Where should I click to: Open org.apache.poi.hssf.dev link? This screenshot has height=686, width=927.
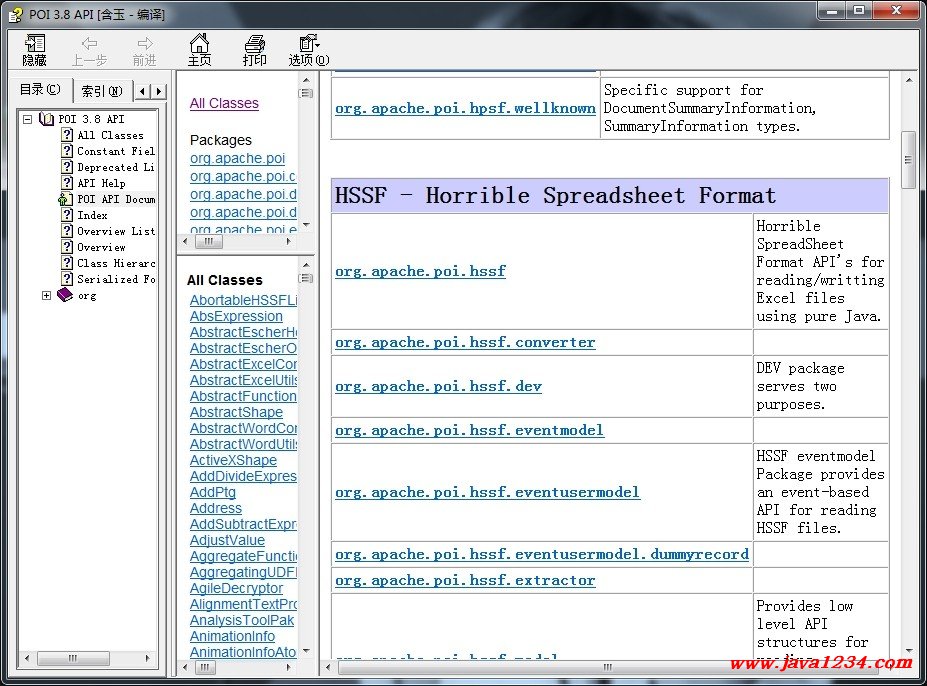point(438,386)
